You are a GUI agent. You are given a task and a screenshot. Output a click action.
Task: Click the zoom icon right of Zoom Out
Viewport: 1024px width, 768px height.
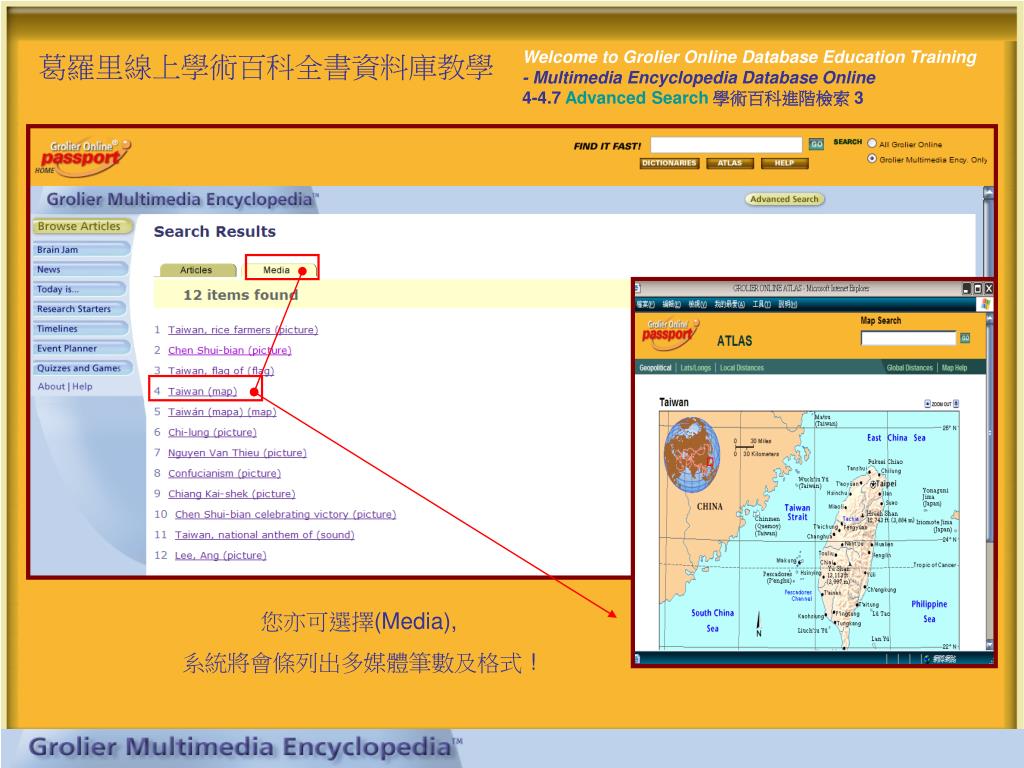coord(956,404)
